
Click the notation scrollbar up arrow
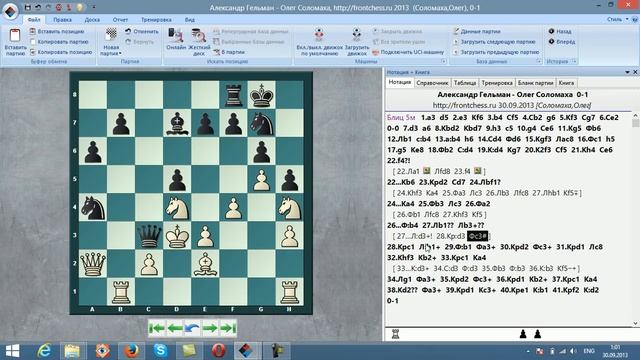[635, 115]
